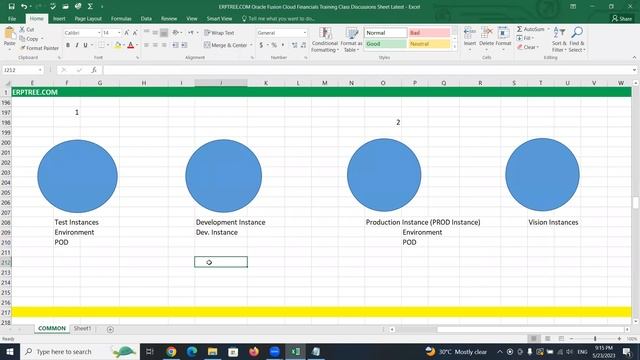Open Conditional Formatting dropdown
The height and width of the screenshot is (360, 640).
click(325, 40)
